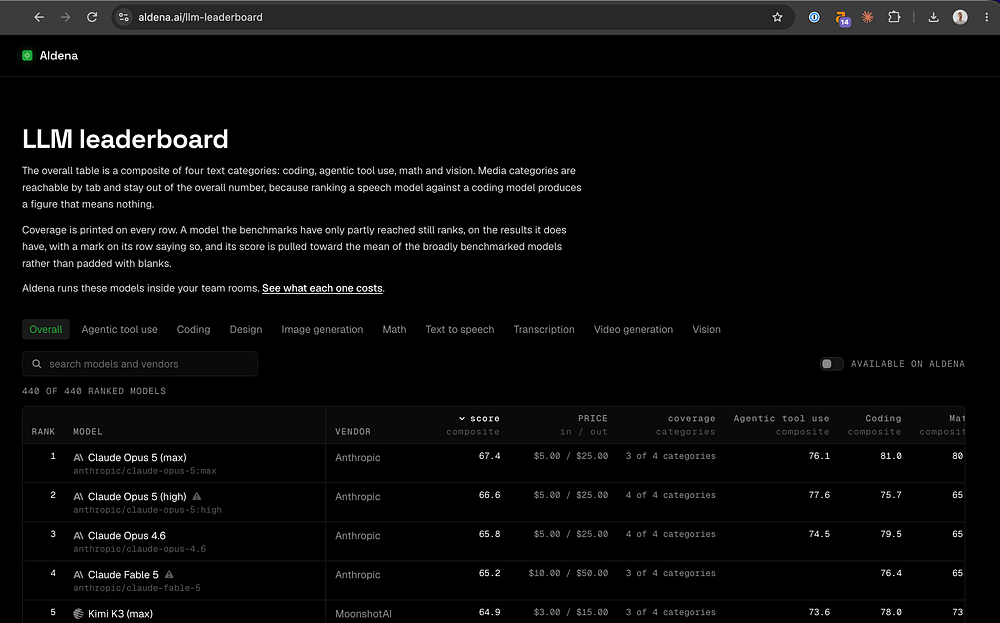Sort by the coverage categories column header
The image size is (1000, 623).
tap(686, 425)
